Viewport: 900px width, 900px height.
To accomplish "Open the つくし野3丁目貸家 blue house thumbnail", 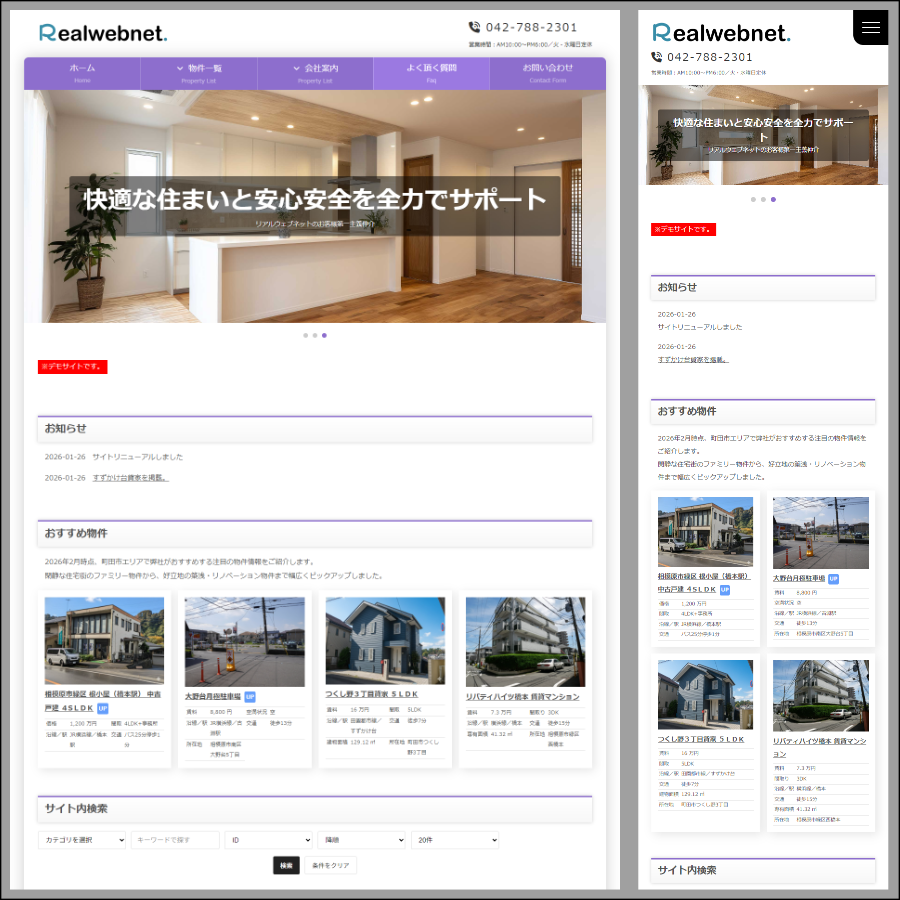I will (385, 641).
